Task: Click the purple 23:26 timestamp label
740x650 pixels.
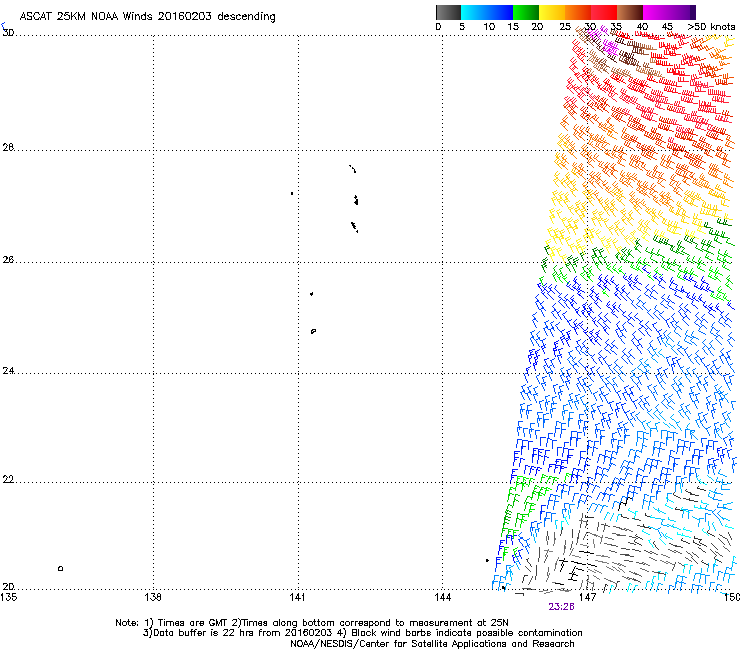Action: coord(561,607)
